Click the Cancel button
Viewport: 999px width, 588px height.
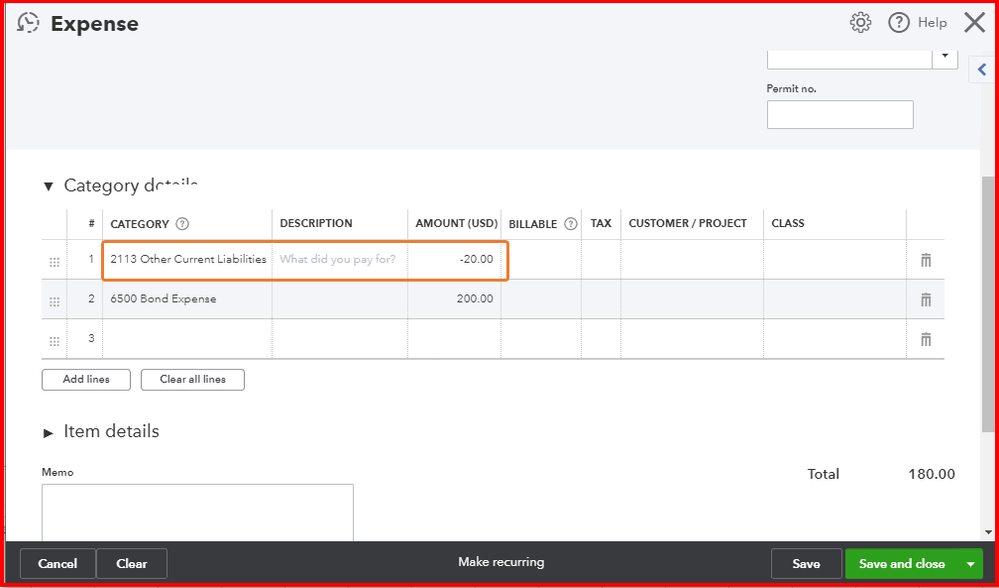(x=58, y=564)
